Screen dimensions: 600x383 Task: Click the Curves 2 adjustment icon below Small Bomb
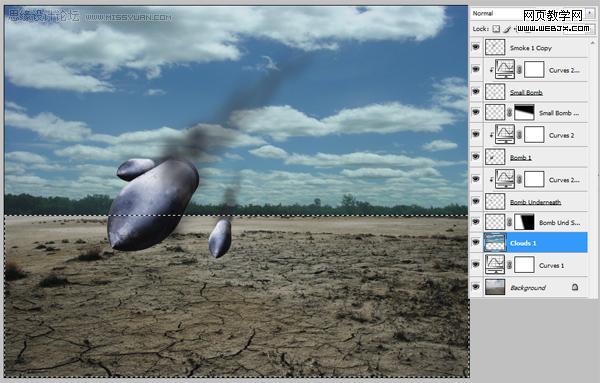tap(505, 134)
